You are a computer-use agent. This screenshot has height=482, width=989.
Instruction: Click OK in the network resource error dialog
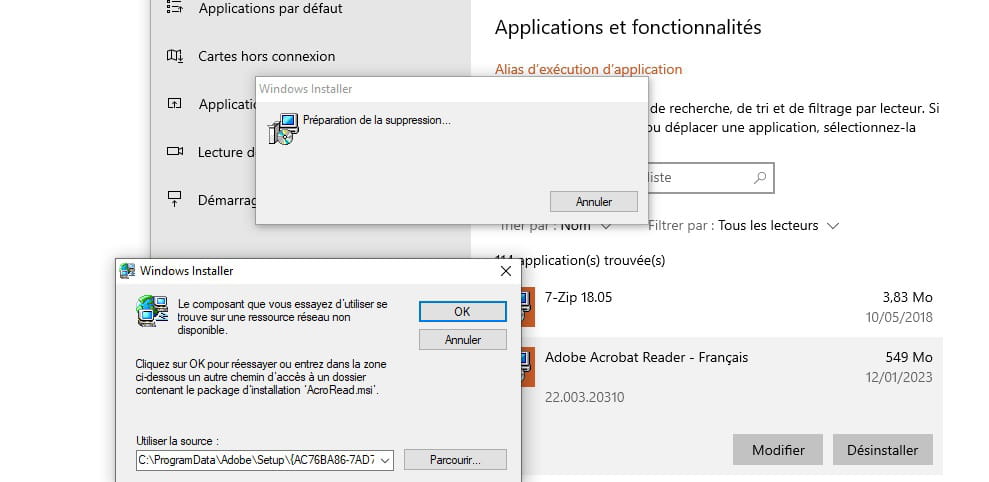tap(462, 312)
